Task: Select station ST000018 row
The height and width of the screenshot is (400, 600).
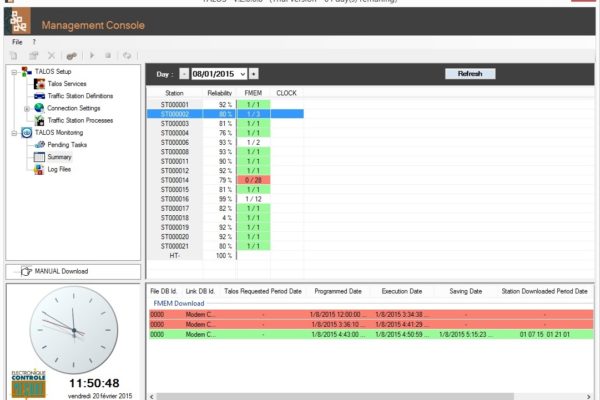Action: 225,218
